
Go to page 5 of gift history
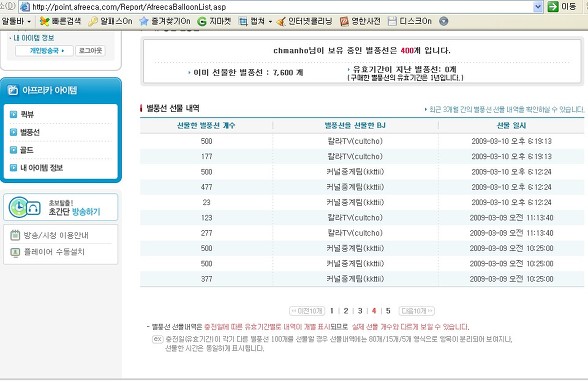pyautogui.click(x=388, y=311)
